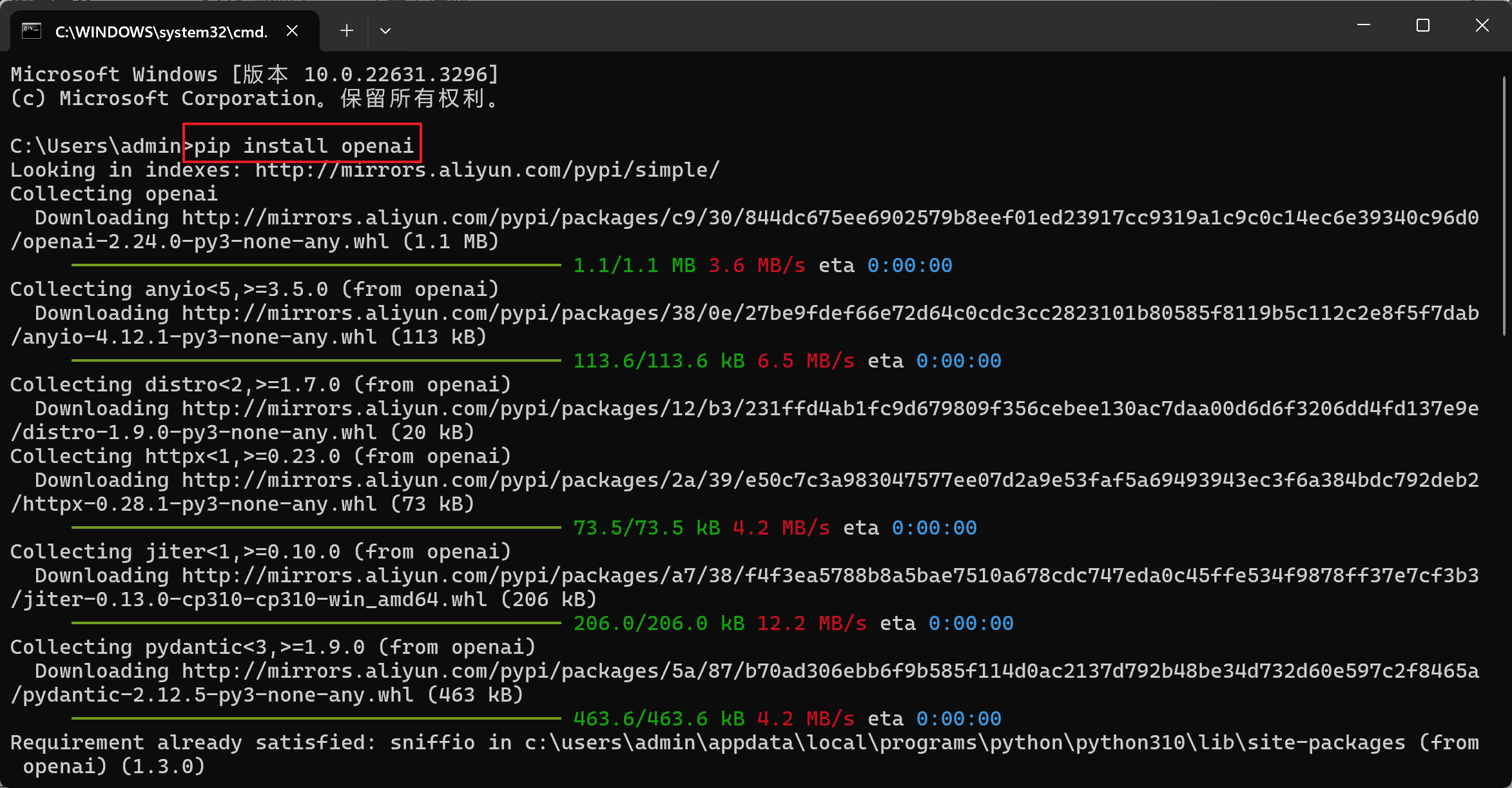Close the cmd.exe tab
The image size is (1512, 788).
(292, 30)
